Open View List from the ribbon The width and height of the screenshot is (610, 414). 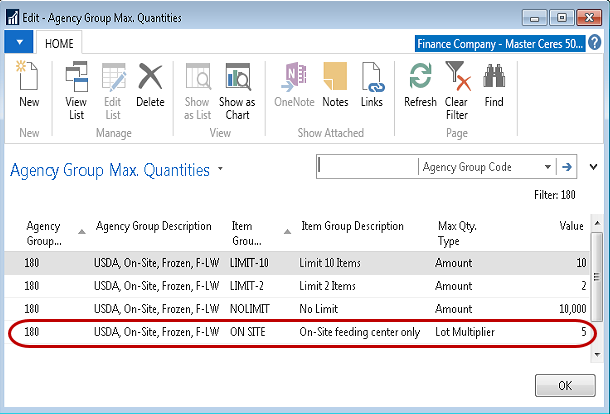coord(76,84)
